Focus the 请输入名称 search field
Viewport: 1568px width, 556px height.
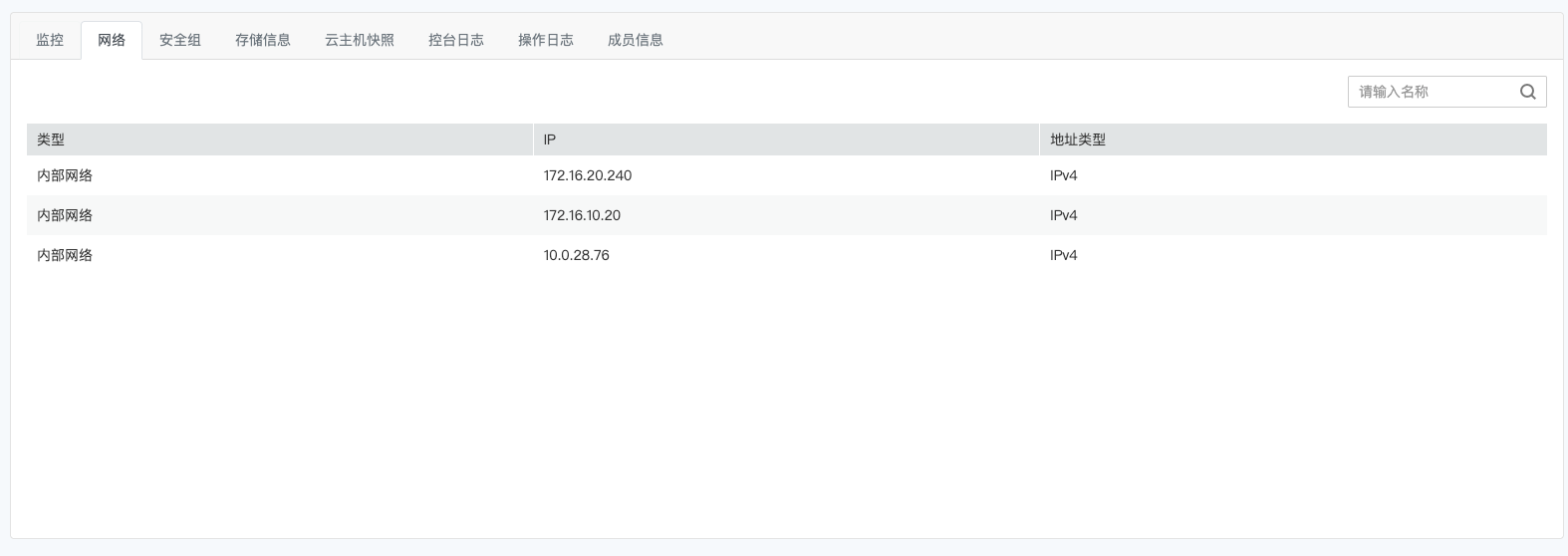click(1431, 92)
